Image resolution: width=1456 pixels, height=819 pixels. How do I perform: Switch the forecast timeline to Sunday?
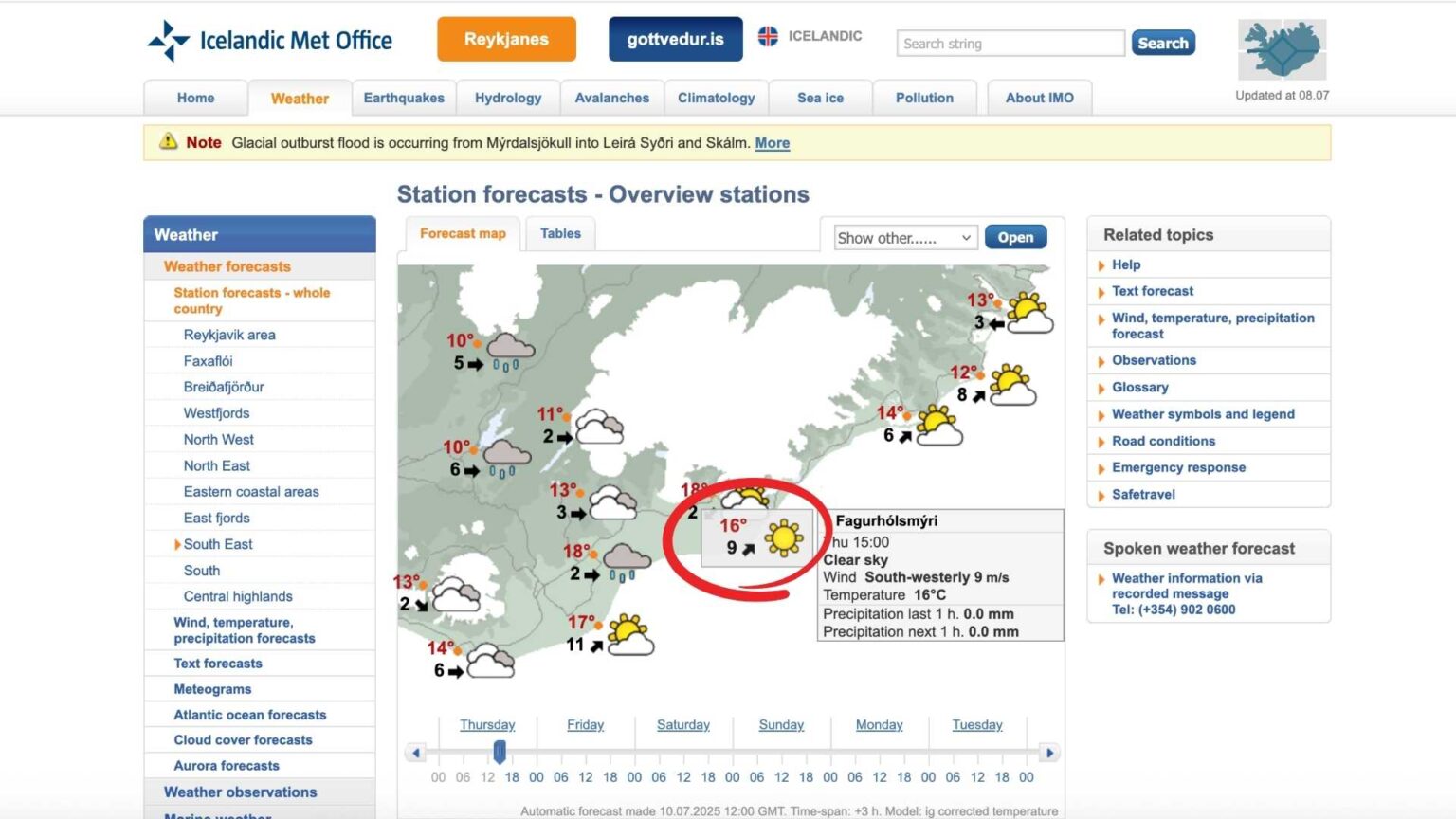[780, 724]
